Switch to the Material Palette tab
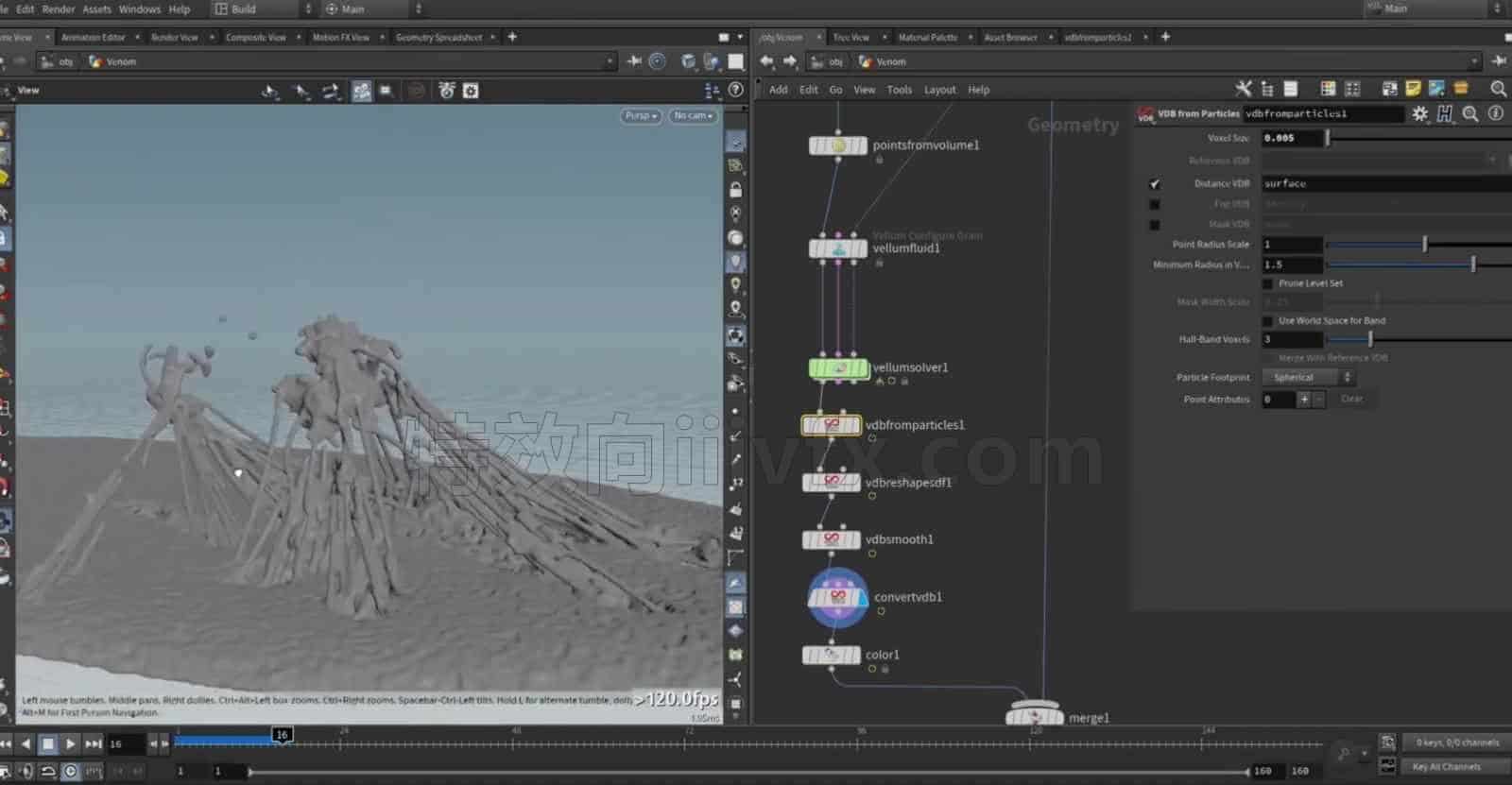 click(x=927, y=37)
